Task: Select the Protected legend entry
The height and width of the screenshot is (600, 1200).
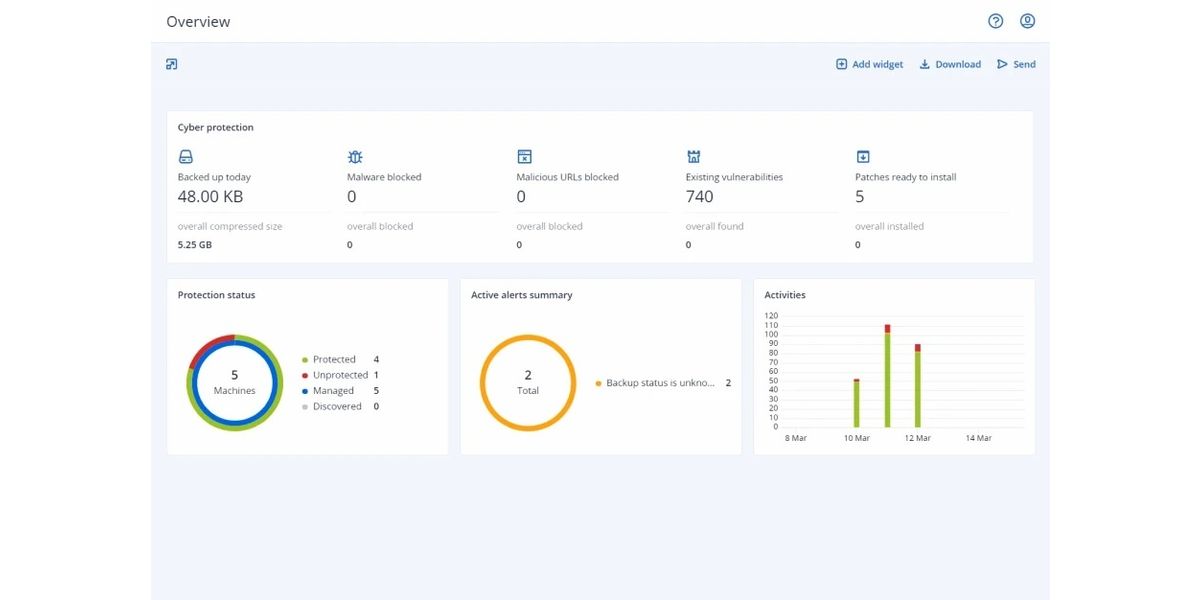Action: click(333, 359)
